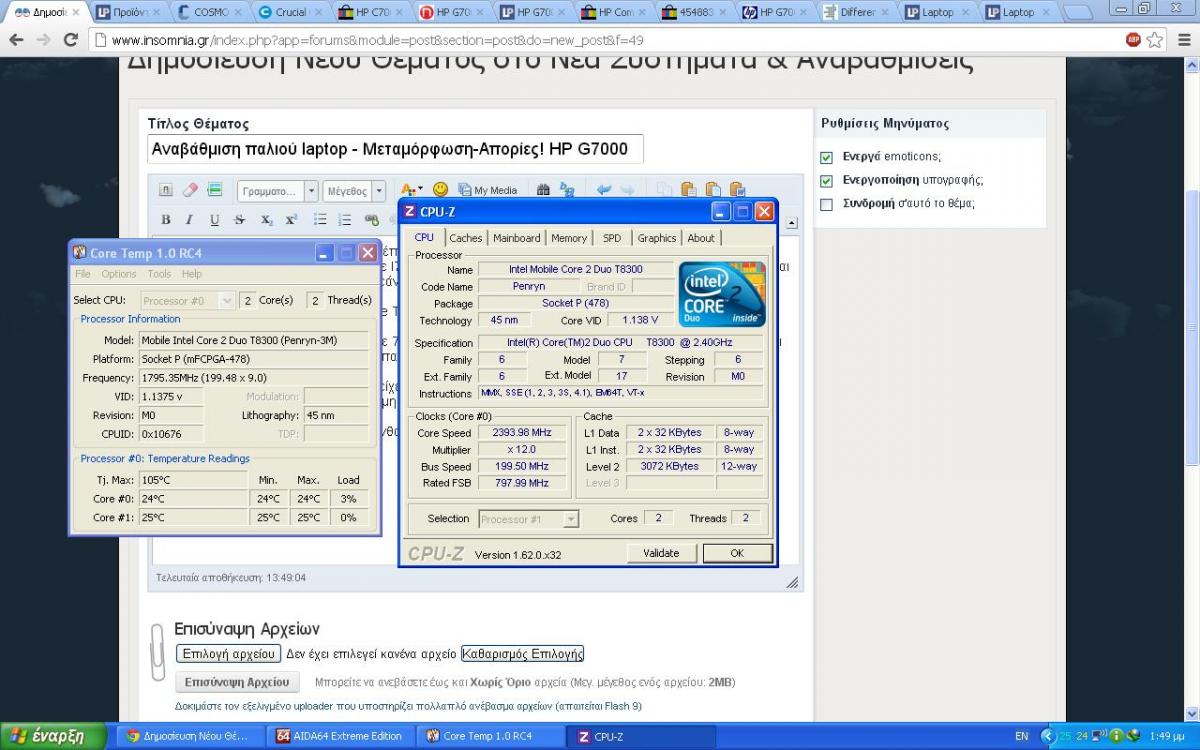Click the Validate button in CPU-Z
Screen dimensions: 1200x750
point(661,553)
